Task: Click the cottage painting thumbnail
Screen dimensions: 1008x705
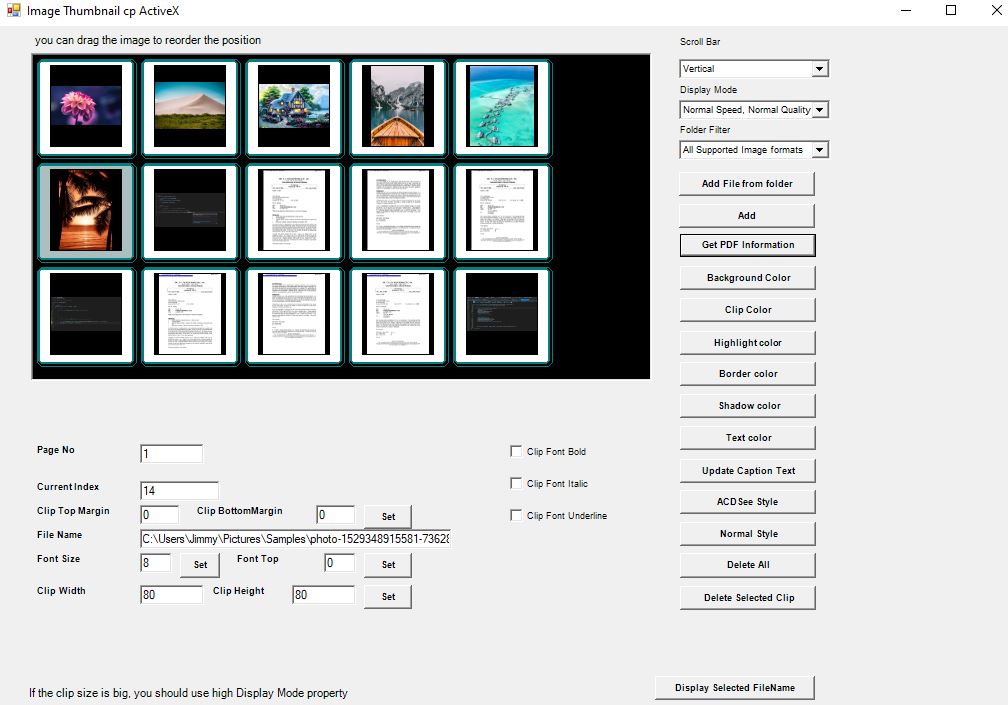Action: pyautogui.click(x=294, y=108)
